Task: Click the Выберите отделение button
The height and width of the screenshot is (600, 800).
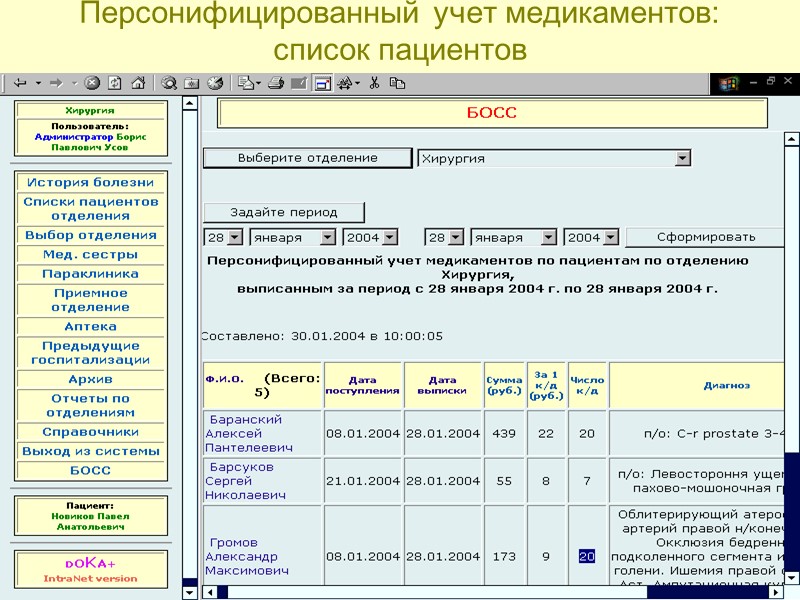Action: [307, 158]
